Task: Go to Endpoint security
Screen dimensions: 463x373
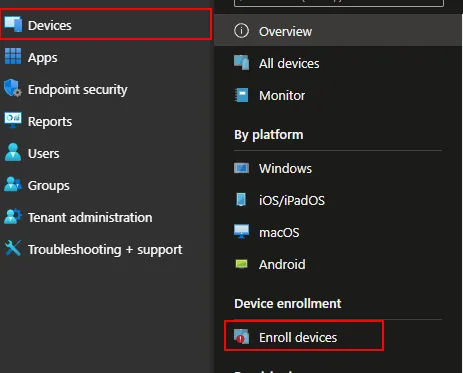Action: [x=78, y=89]
